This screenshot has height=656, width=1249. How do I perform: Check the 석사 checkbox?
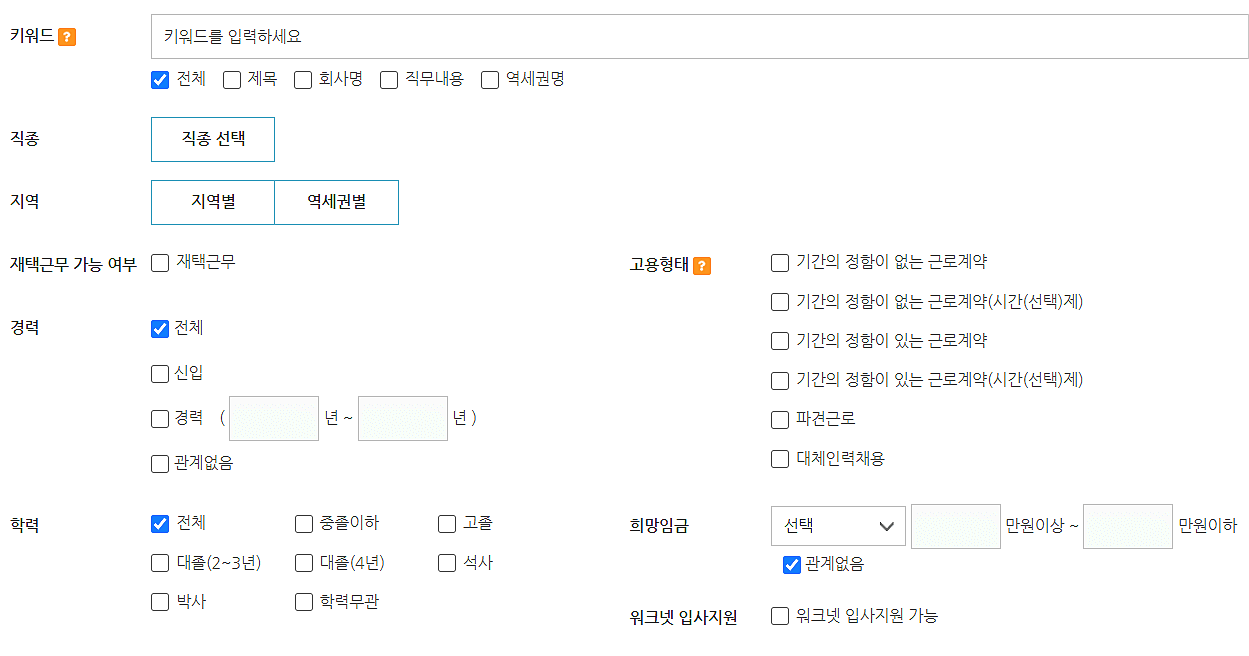click(x=445, y=563)
